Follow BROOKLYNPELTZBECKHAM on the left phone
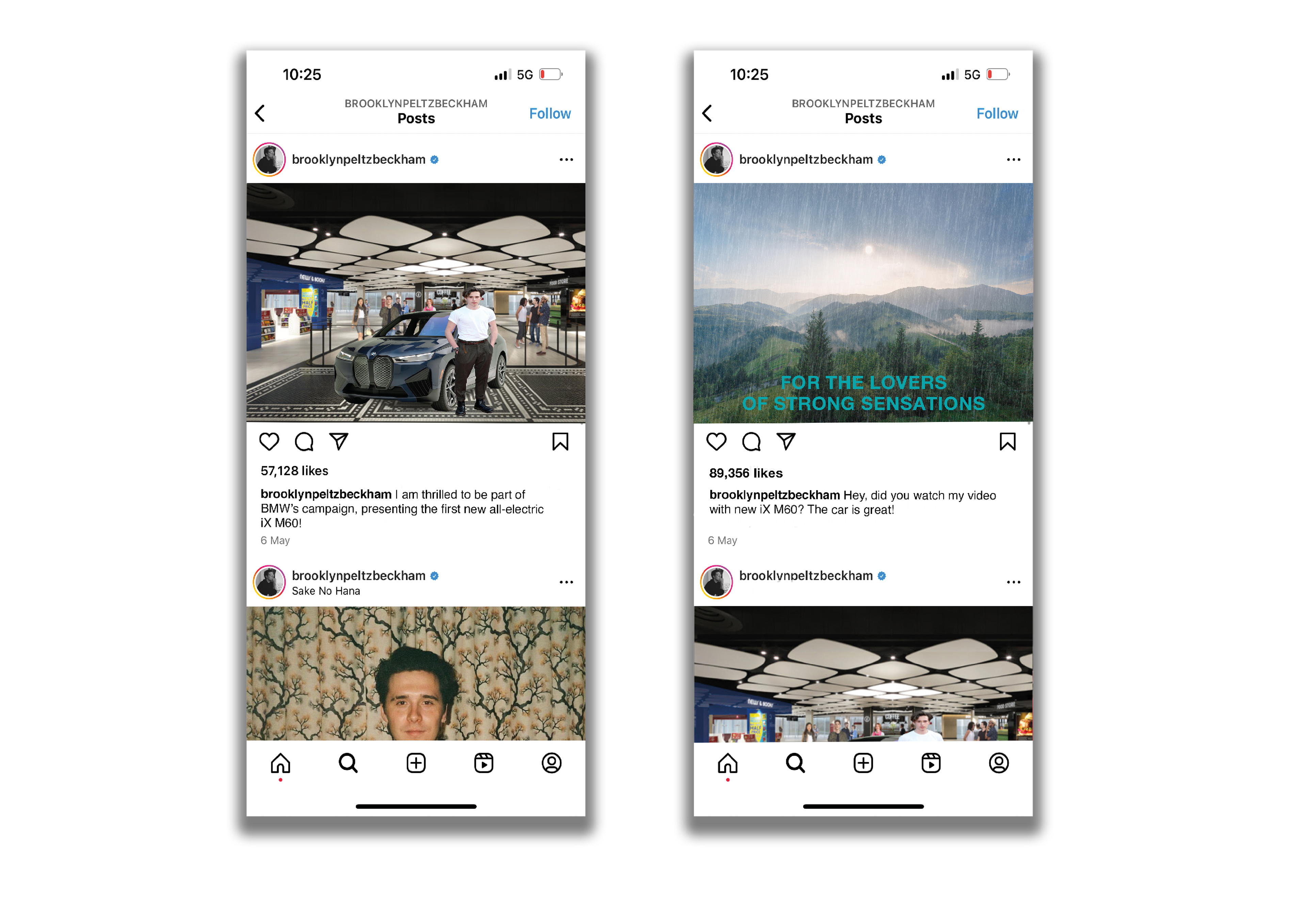The height and width of the screenshot is (924, 1307). click(550, 113)
